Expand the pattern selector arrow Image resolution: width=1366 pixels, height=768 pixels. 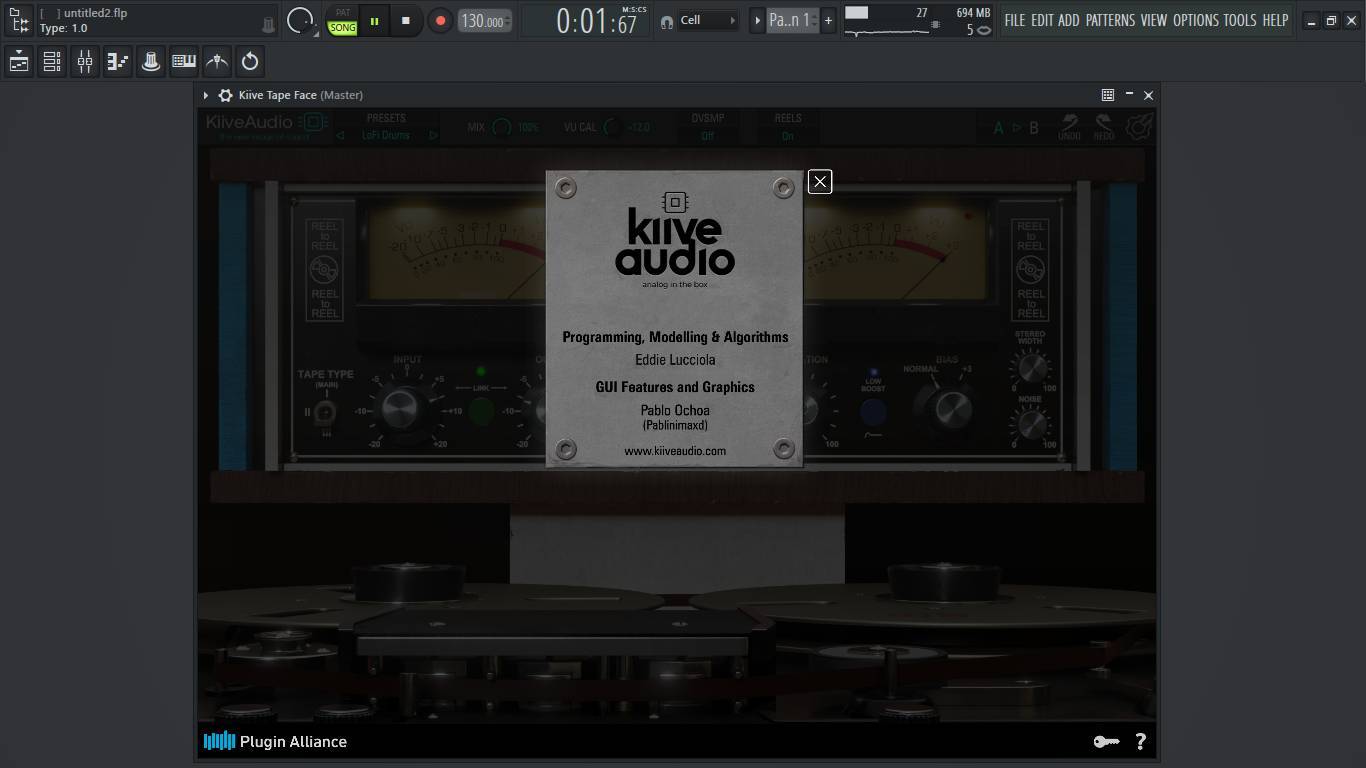757,20
